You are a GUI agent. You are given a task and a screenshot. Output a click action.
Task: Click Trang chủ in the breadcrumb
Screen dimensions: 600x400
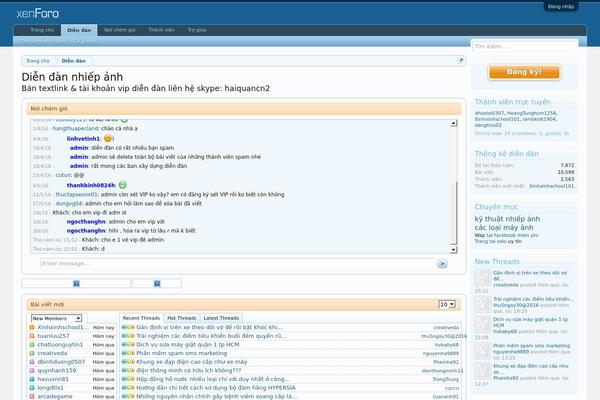pyautogui.click(x=38, y=61)
